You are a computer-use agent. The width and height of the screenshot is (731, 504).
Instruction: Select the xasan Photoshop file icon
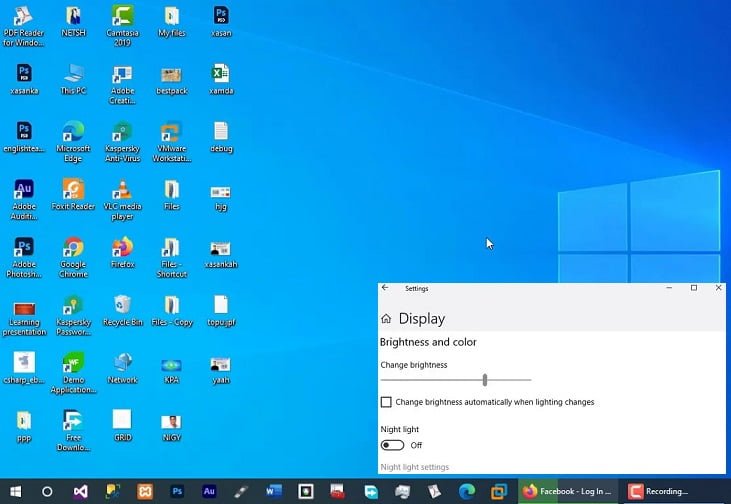(x=221, y=22)
